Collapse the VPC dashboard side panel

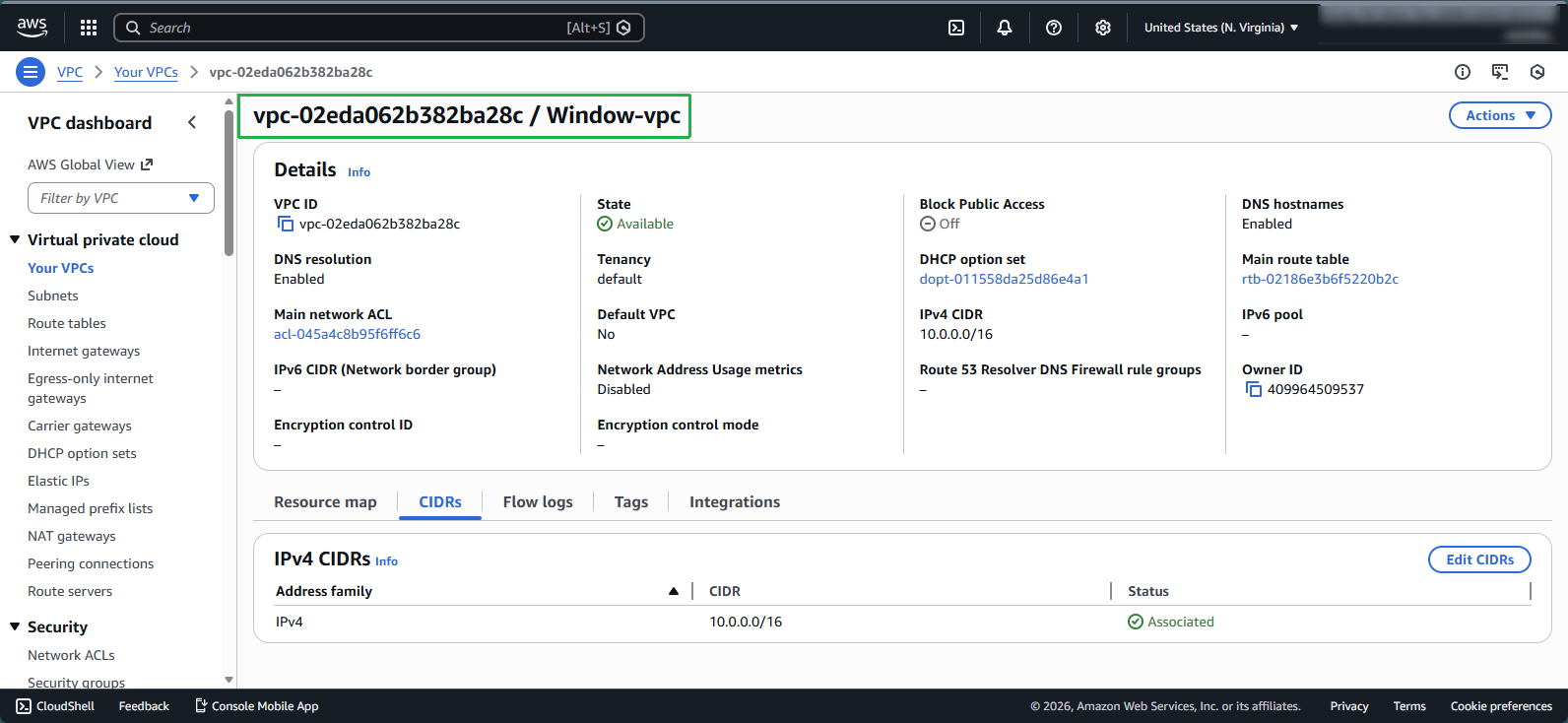(x=192, y=122)
